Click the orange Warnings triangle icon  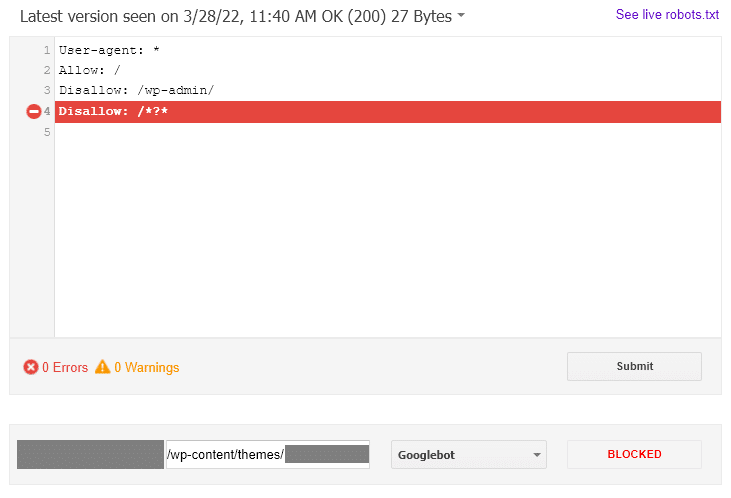pos(103,367)
